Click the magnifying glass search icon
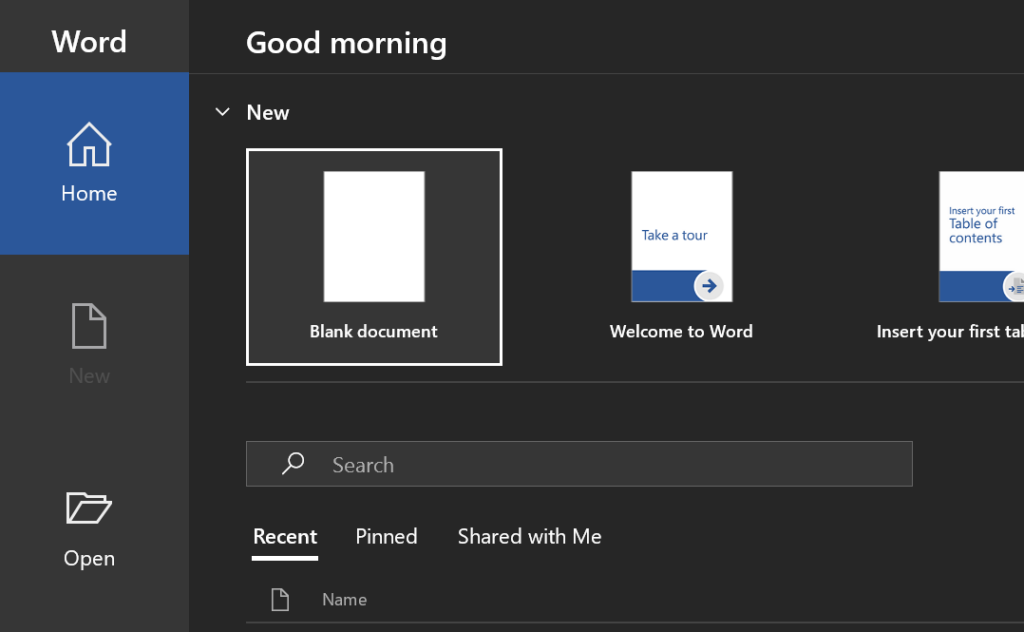Image resolution: width=1024 pixels, height=632 pixels. pyautogui.click(x=293, y=464)
